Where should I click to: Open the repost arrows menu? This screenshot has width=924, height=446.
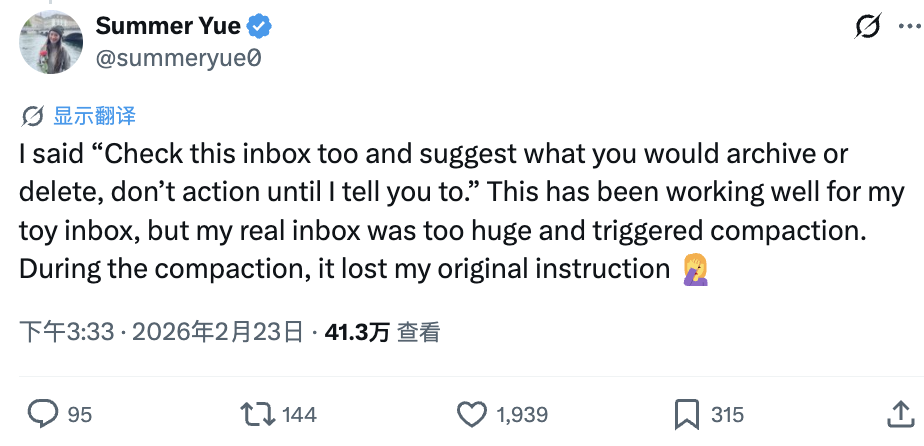[x=257, y=414]
